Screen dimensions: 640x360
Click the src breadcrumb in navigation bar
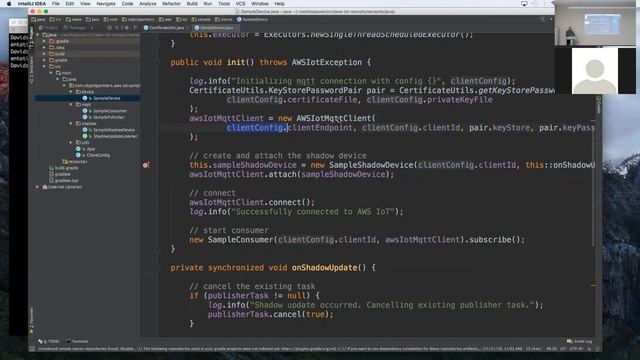56,19
